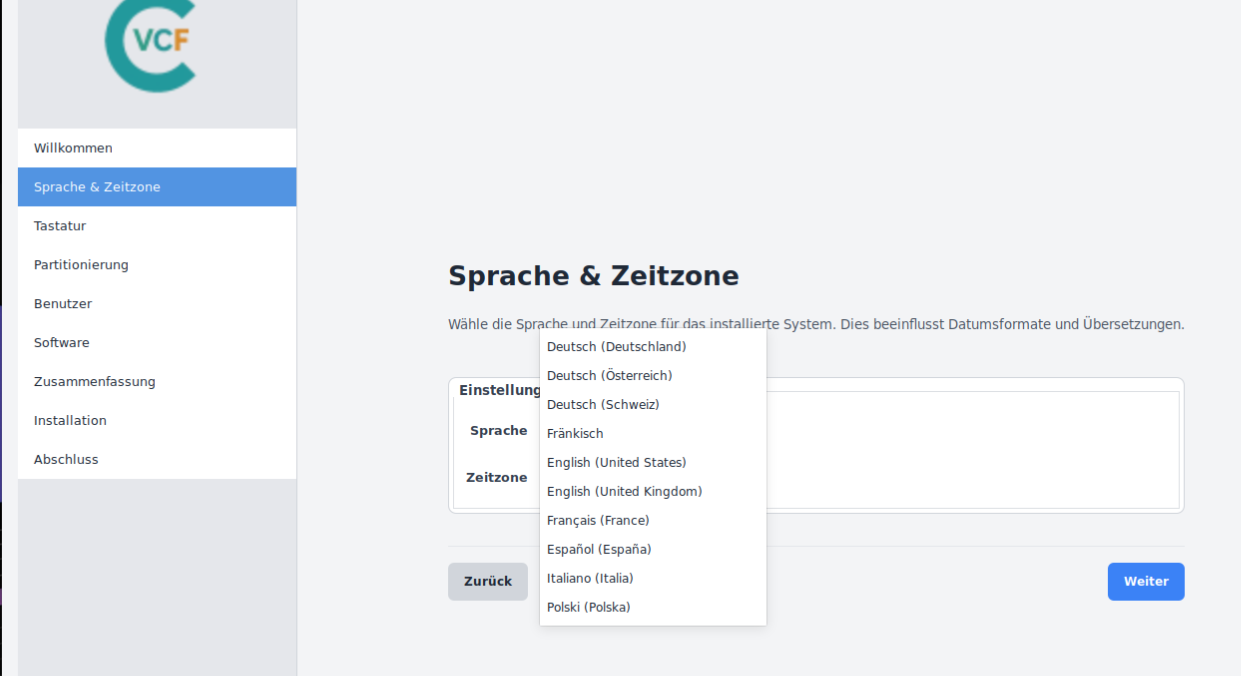Choose Español (España) in the dropdown
Viewport: 1241px width, 676px height.
point(599,550)
